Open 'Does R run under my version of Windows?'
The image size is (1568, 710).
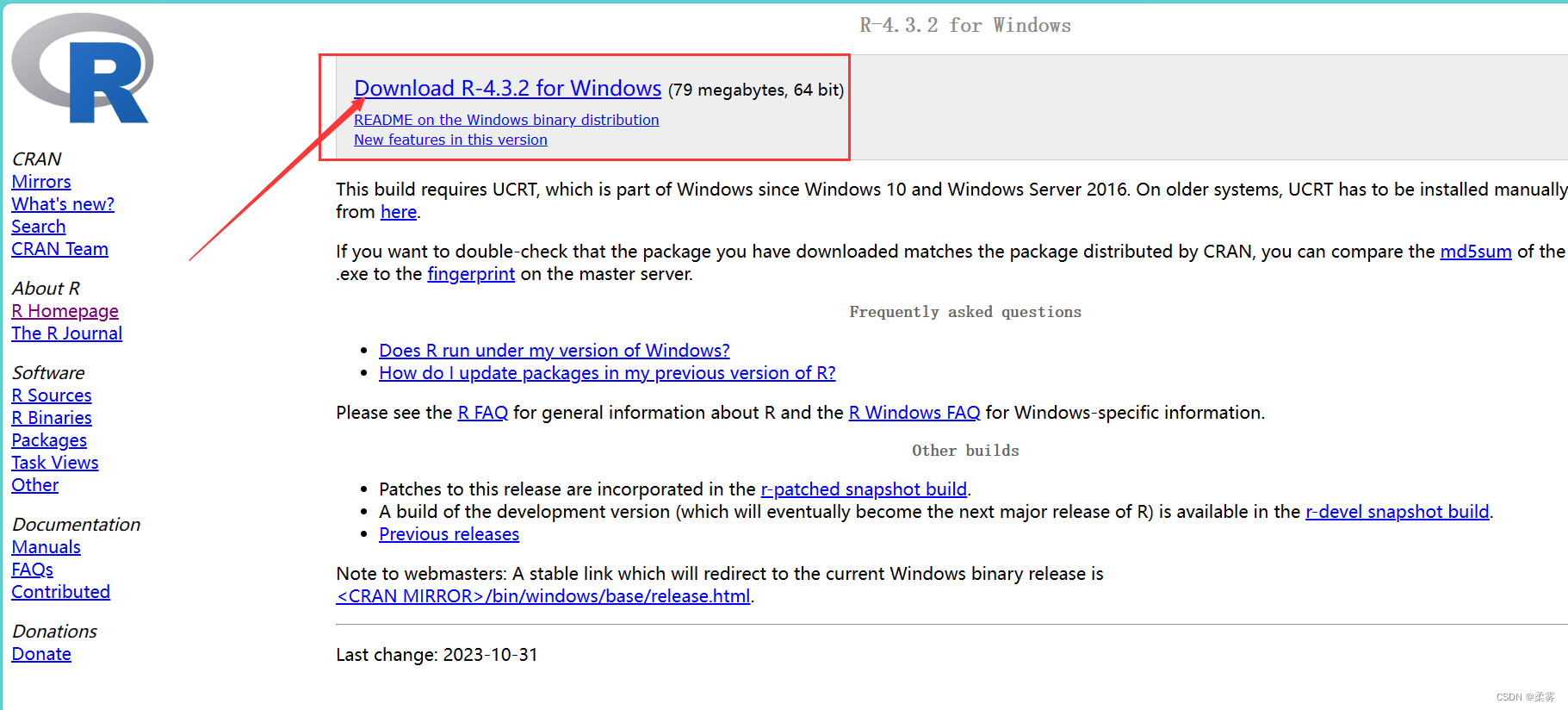[x=555, y=351]
